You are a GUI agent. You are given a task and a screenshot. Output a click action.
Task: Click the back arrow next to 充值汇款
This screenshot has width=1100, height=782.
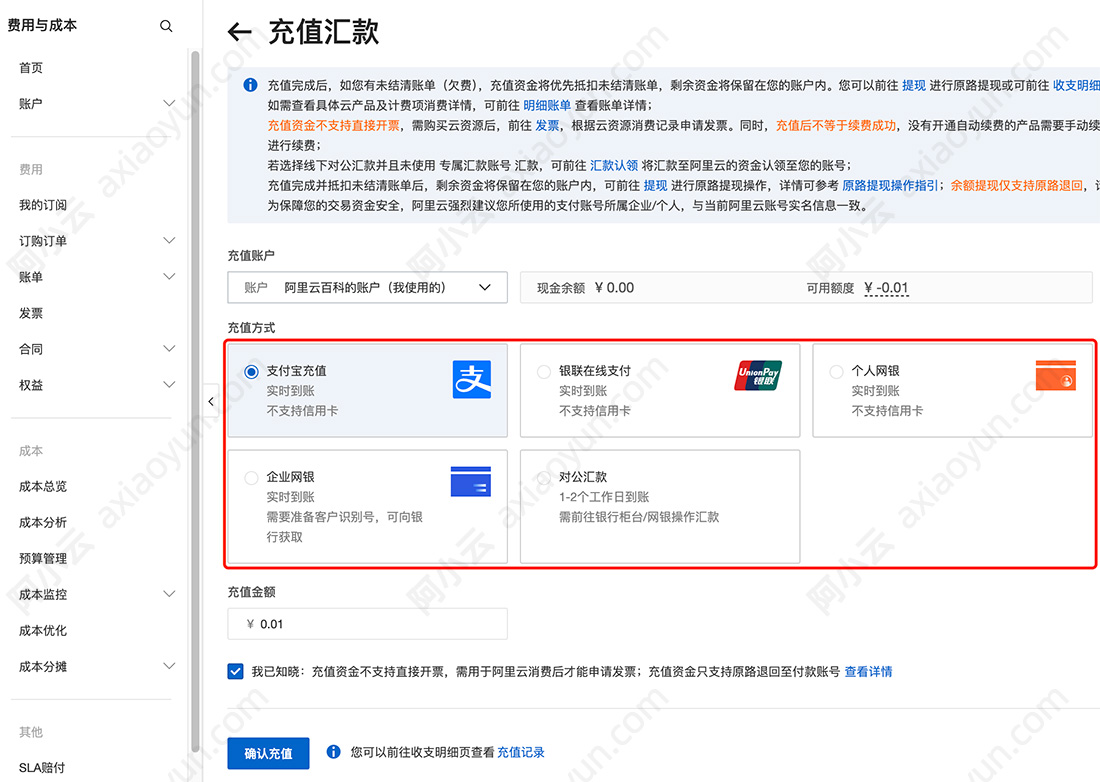[240, 31]
